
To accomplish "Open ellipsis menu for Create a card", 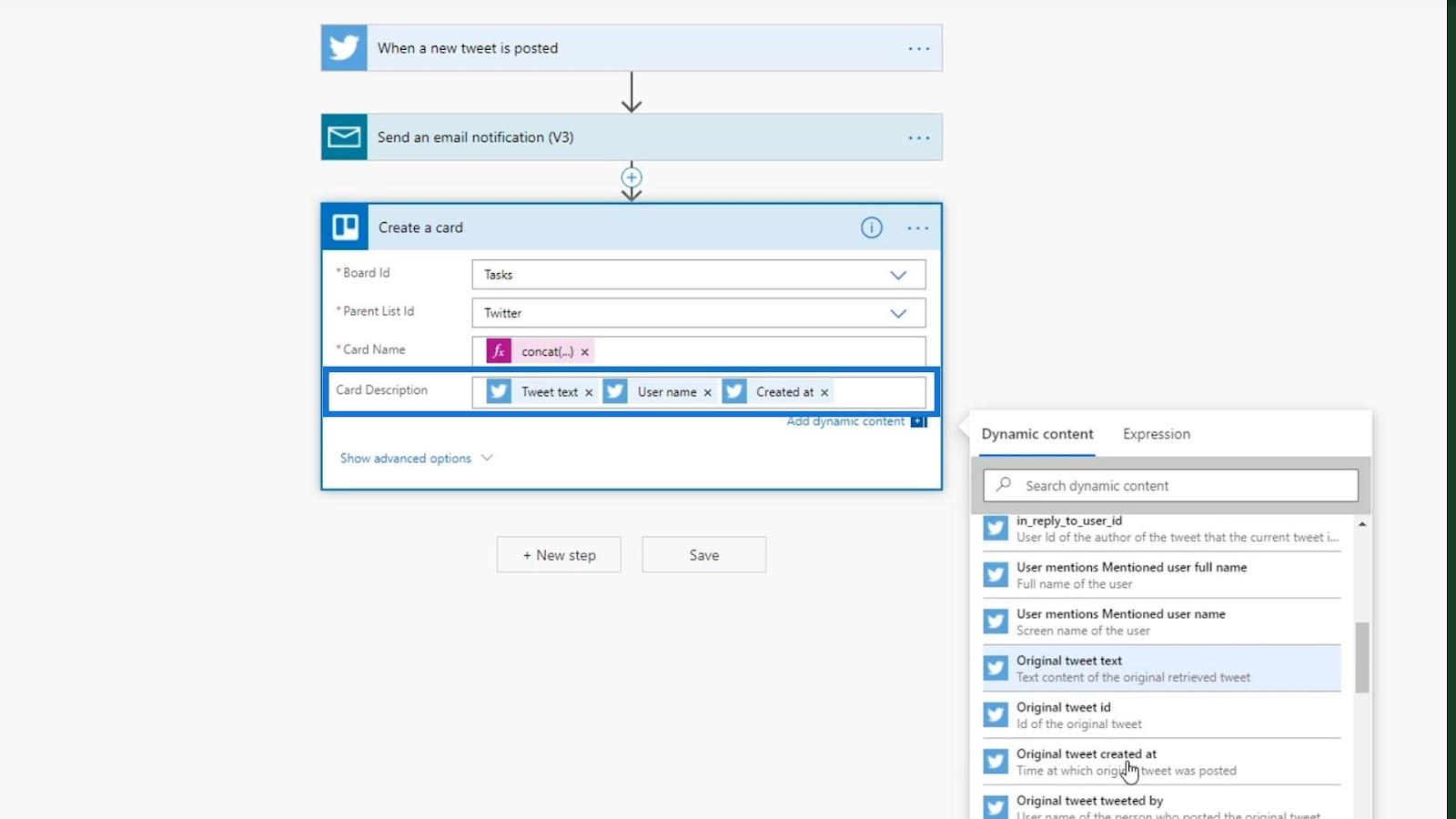I will (x=917, y=227).
